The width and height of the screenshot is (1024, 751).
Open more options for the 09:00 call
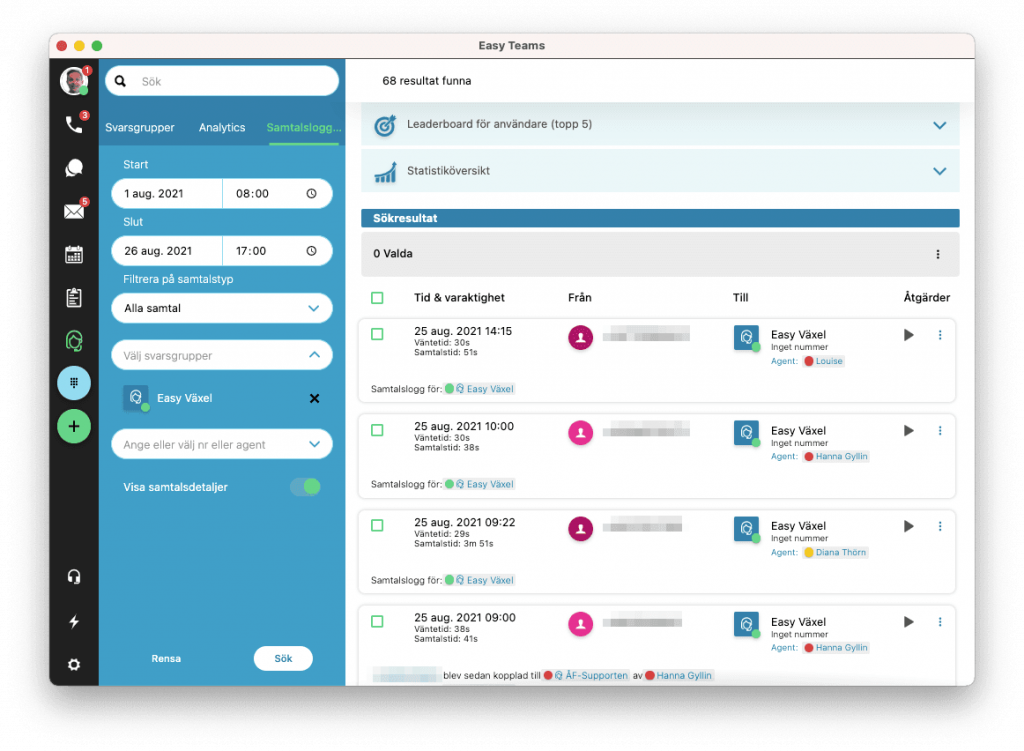pyautogui.click(x=940, y=622)
